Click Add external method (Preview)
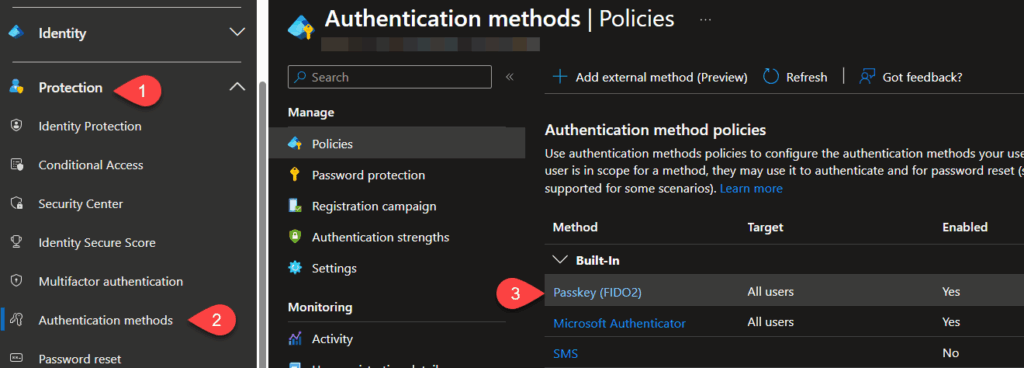 [x=650, y=77]
